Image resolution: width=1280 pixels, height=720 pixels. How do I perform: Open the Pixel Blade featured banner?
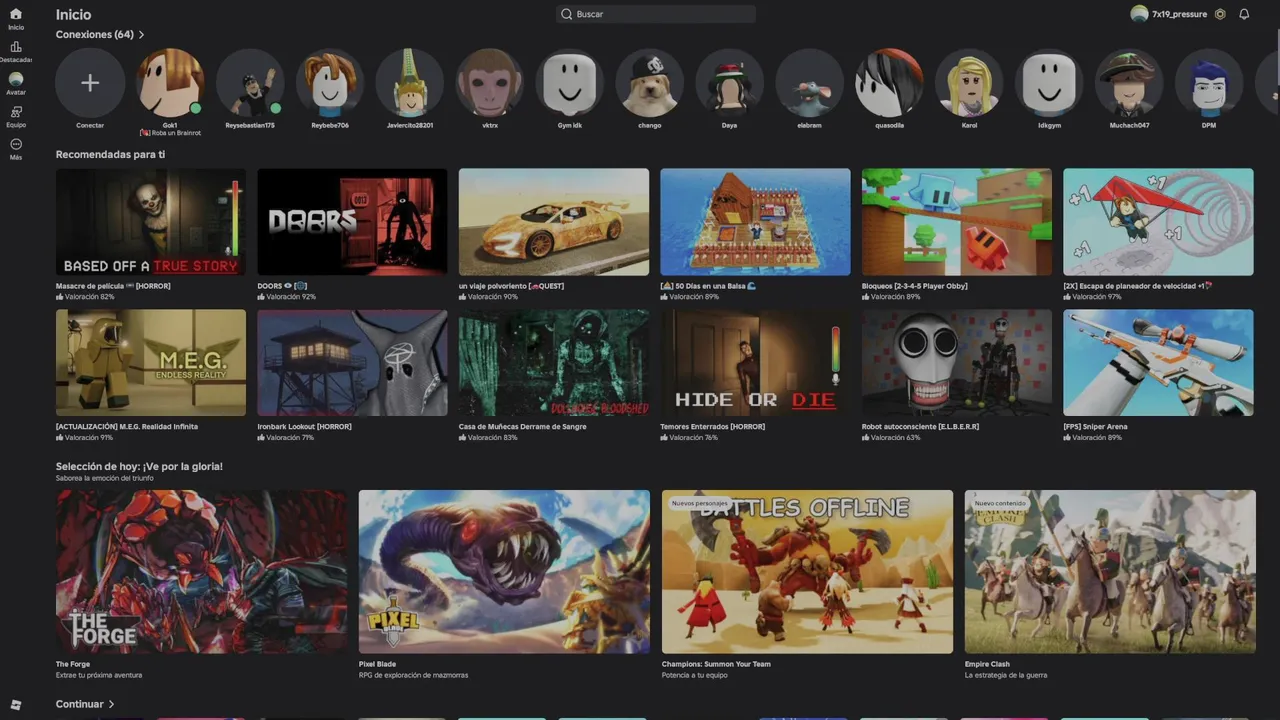pos(504,572)
